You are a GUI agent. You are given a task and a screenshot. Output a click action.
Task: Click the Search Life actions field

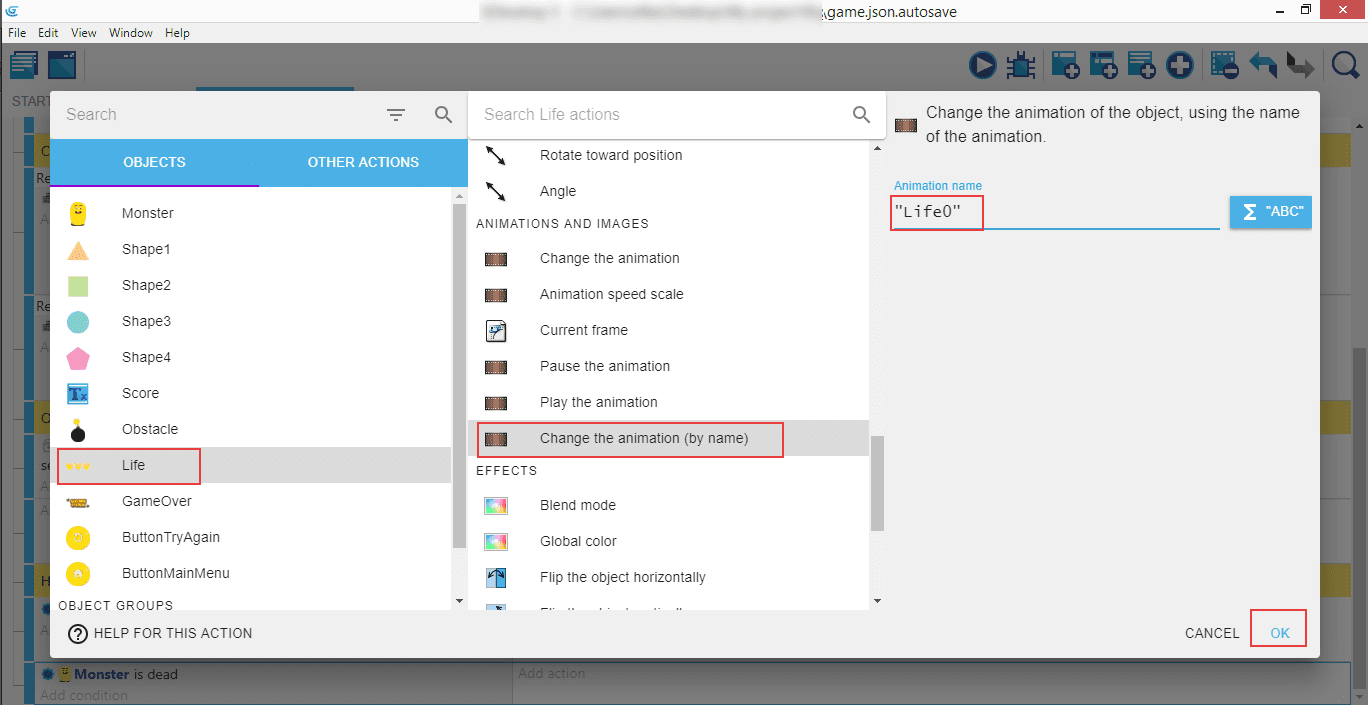tap(660, 115)
